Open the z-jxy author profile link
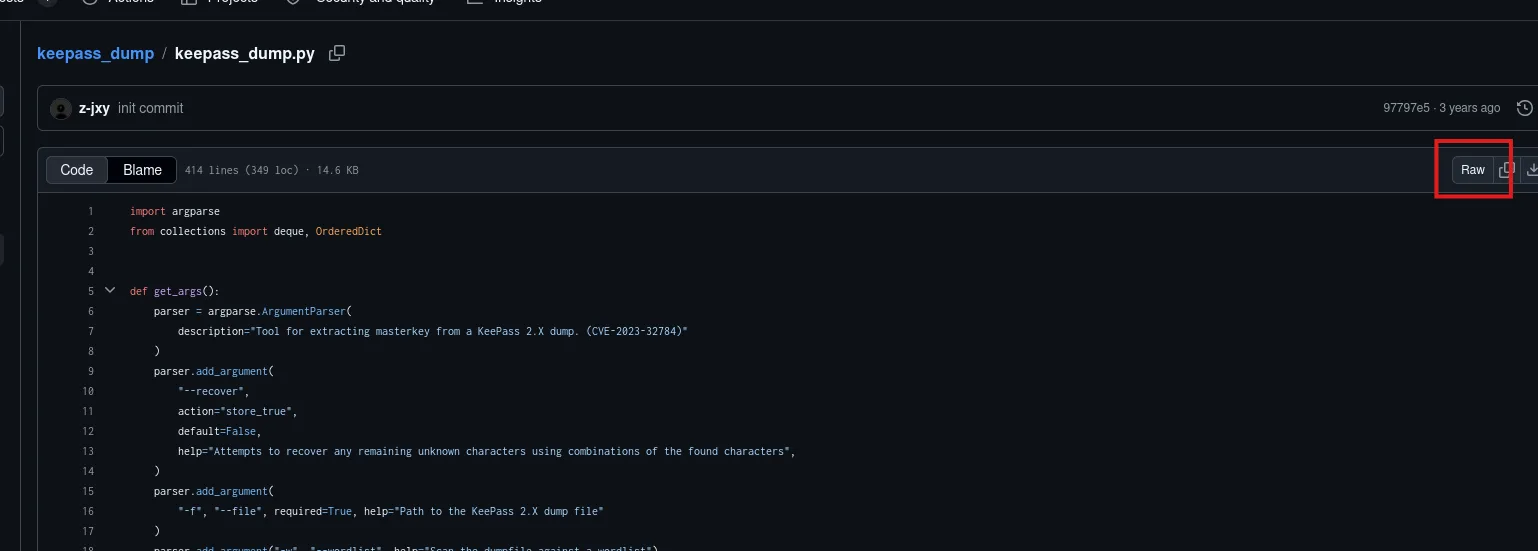The image size is (1538, 551). (94, 108)
